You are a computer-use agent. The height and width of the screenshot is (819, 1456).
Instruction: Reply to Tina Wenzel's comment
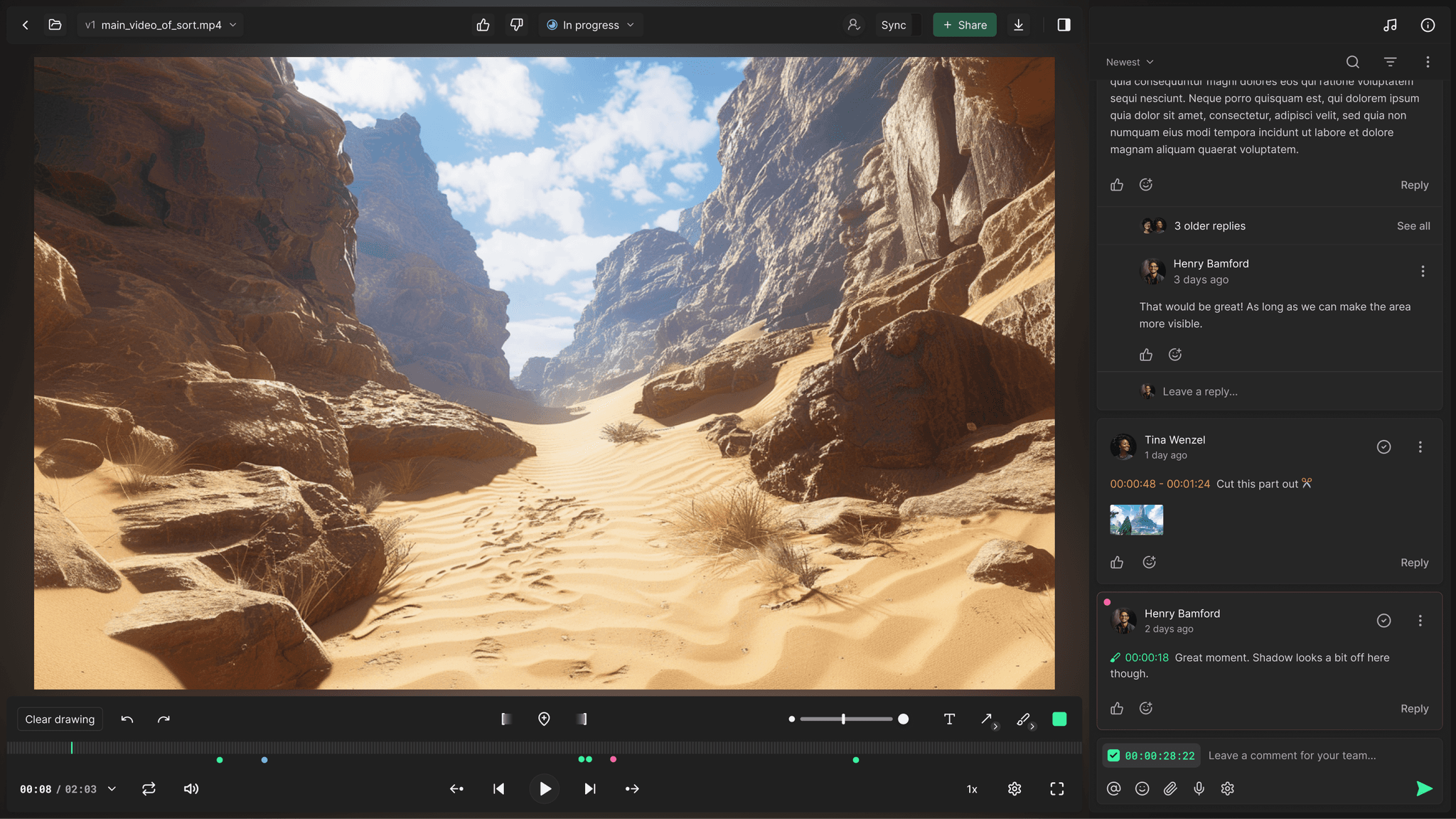click(x=1414, y=562)
